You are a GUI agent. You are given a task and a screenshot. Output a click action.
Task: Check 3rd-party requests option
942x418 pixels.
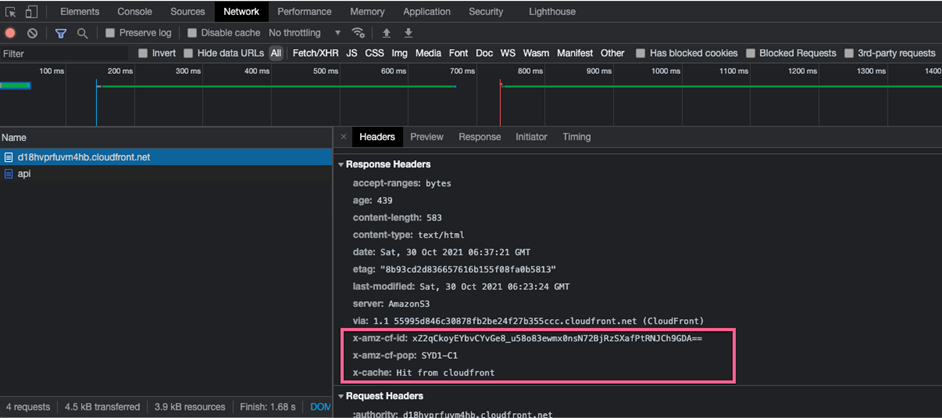pyautogui.click(x=849, y=53)
